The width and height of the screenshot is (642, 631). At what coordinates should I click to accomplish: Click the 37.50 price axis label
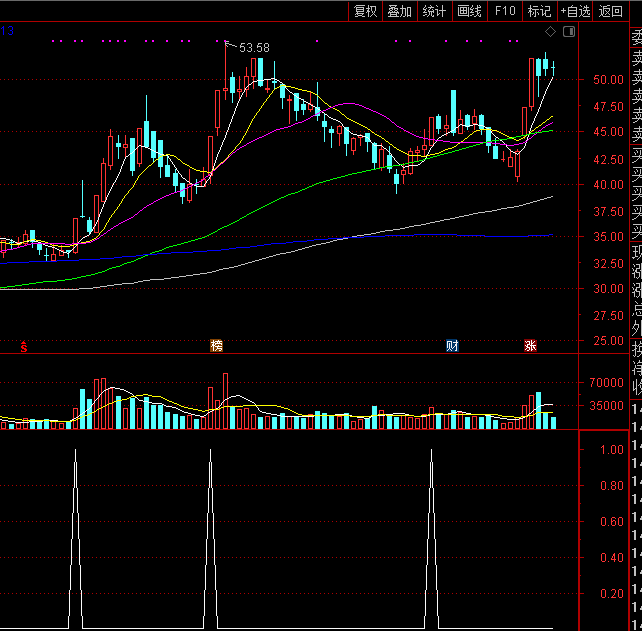(608, 211)
